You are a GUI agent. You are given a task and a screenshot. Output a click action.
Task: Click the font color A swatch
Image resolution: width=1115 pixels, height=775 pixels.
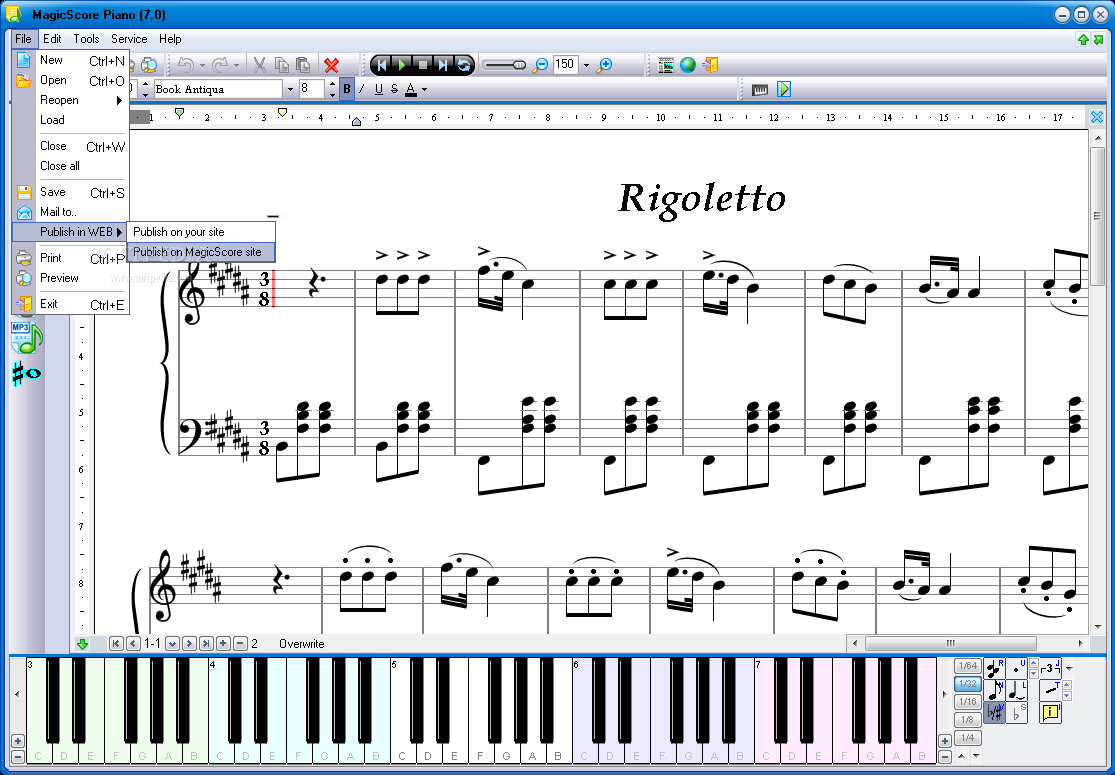point(411,90)
